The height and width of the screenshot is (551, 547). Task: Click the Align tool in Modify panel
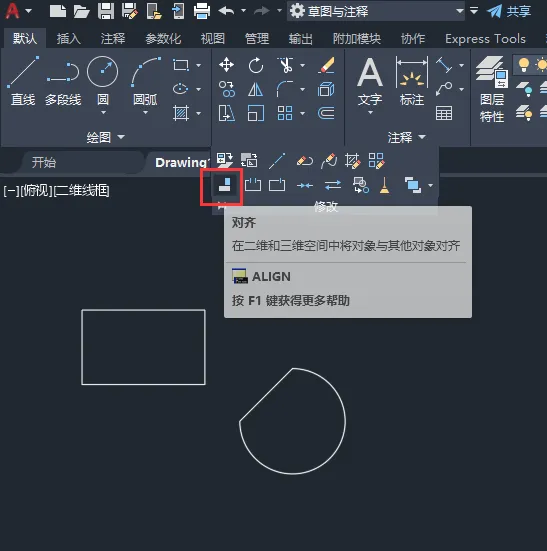[x=224, y=185]
